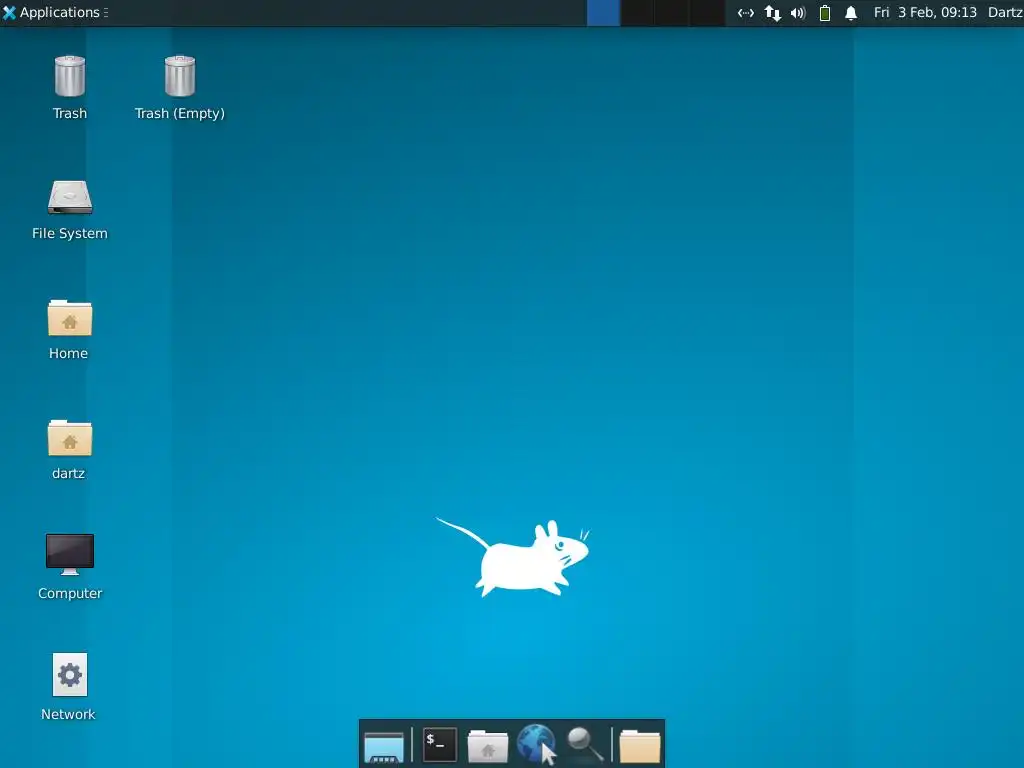
Task: Open the volume speaker tray icon
Action: (798, 12)
